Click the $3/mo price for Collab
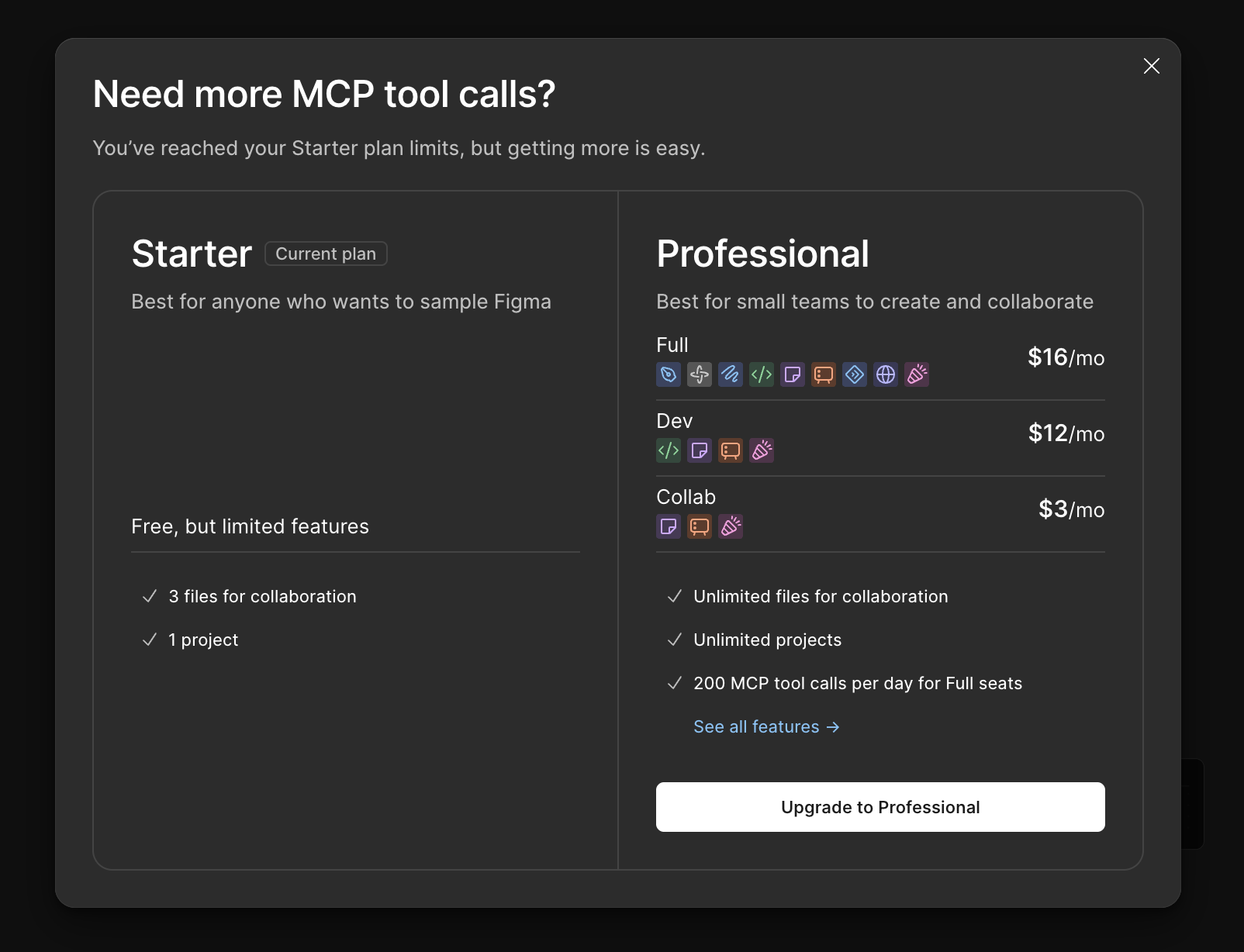The height and width of the screenshot is (952, 1244). click(1072, 509)
